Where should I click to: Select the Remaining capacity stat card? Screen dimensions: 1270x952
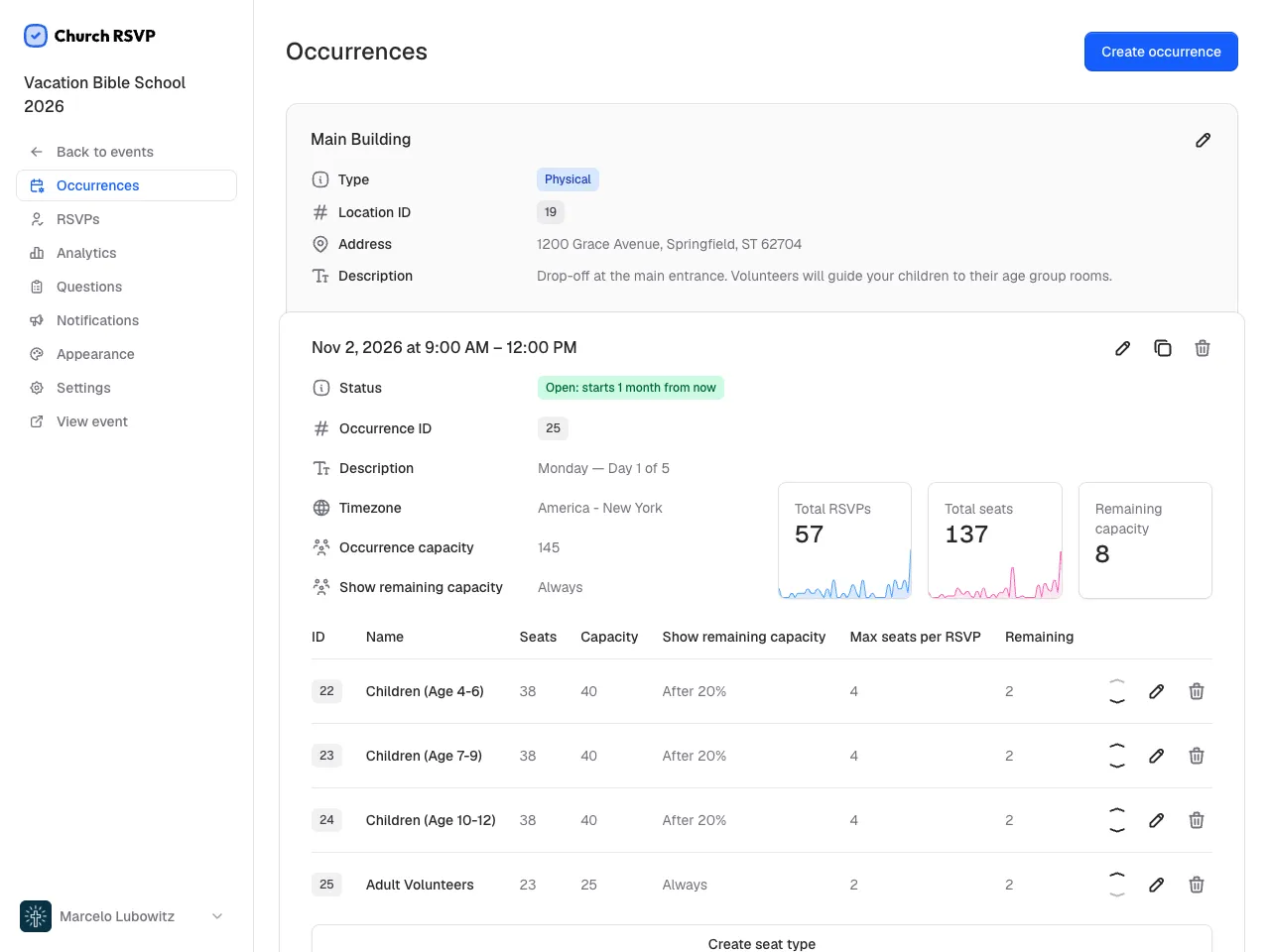[x=1145, y=540]
